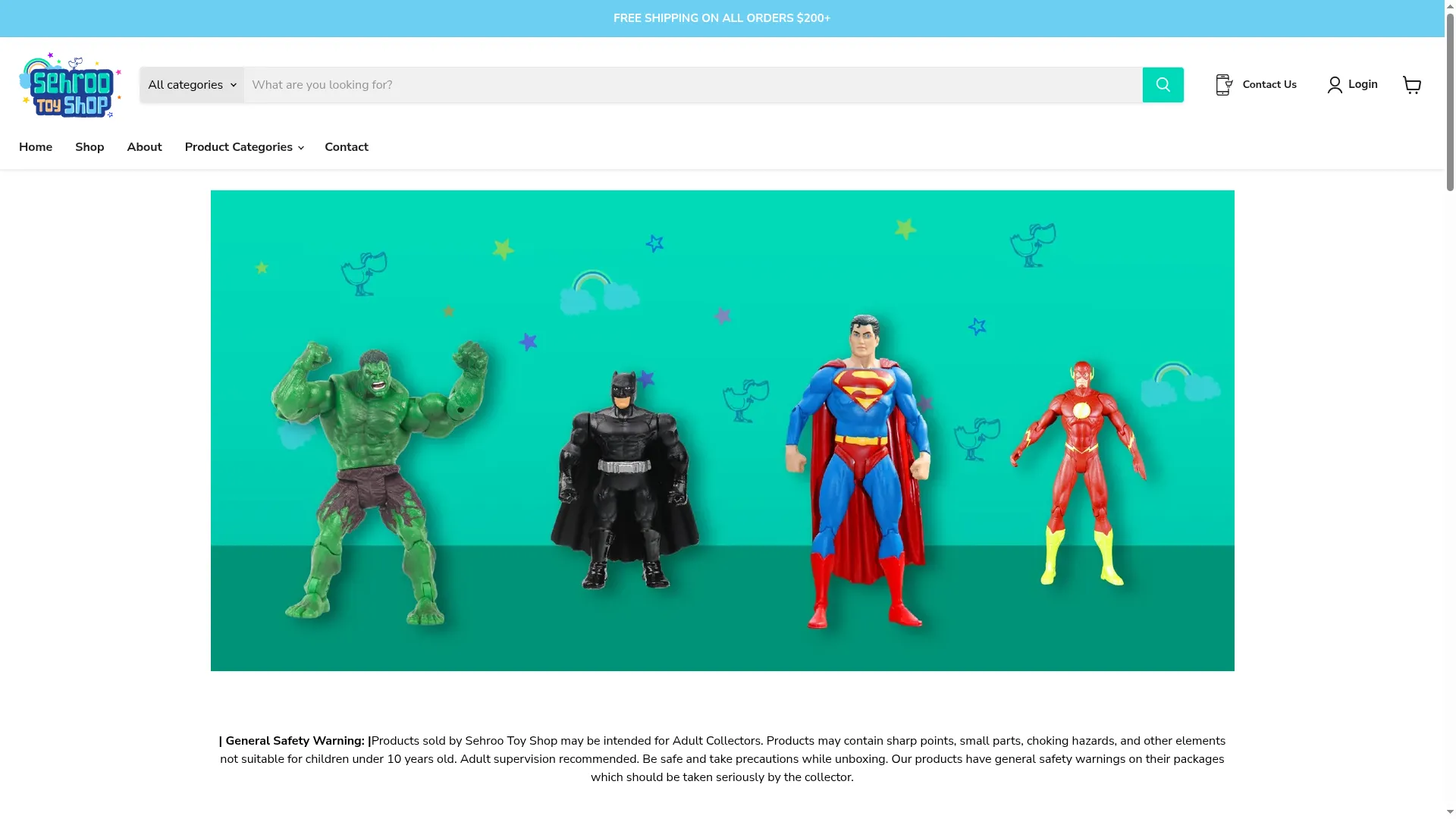
Task: Click the scrollbar up arrow
Action: click(1450, 5)
